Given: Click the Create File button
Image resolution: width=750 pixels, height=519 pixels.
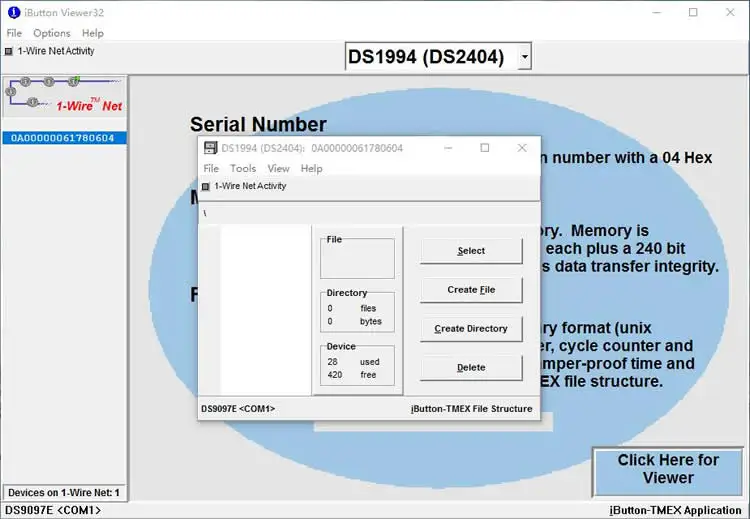Looking at the screenshot, I should point(471,290).
